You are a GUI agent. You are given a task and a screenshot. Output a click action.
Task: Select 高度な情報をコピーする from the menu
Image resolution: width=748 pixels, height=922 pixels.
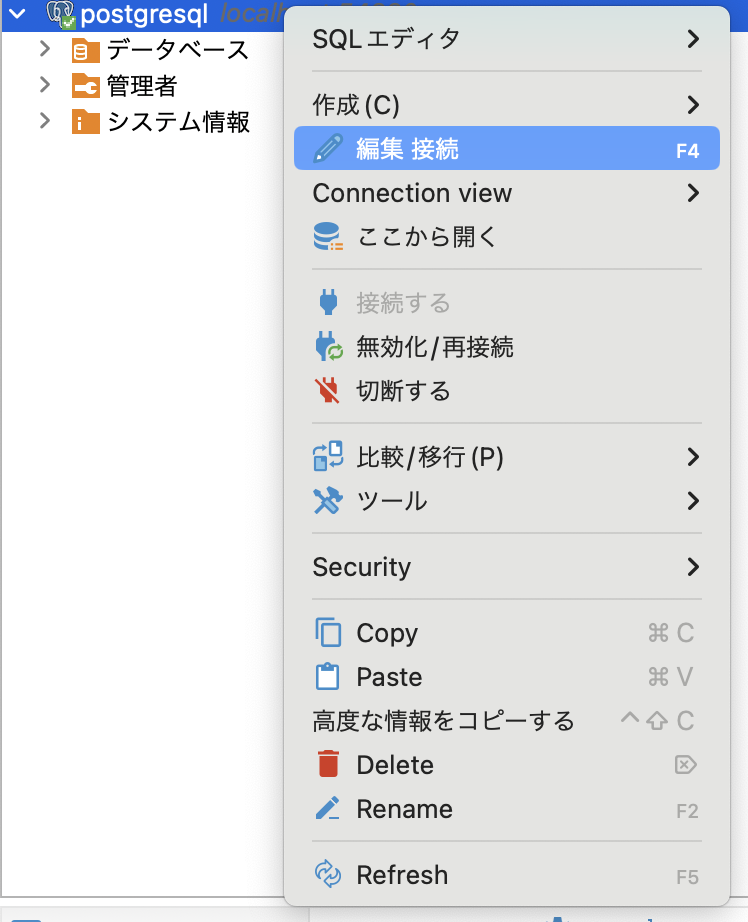440,720
